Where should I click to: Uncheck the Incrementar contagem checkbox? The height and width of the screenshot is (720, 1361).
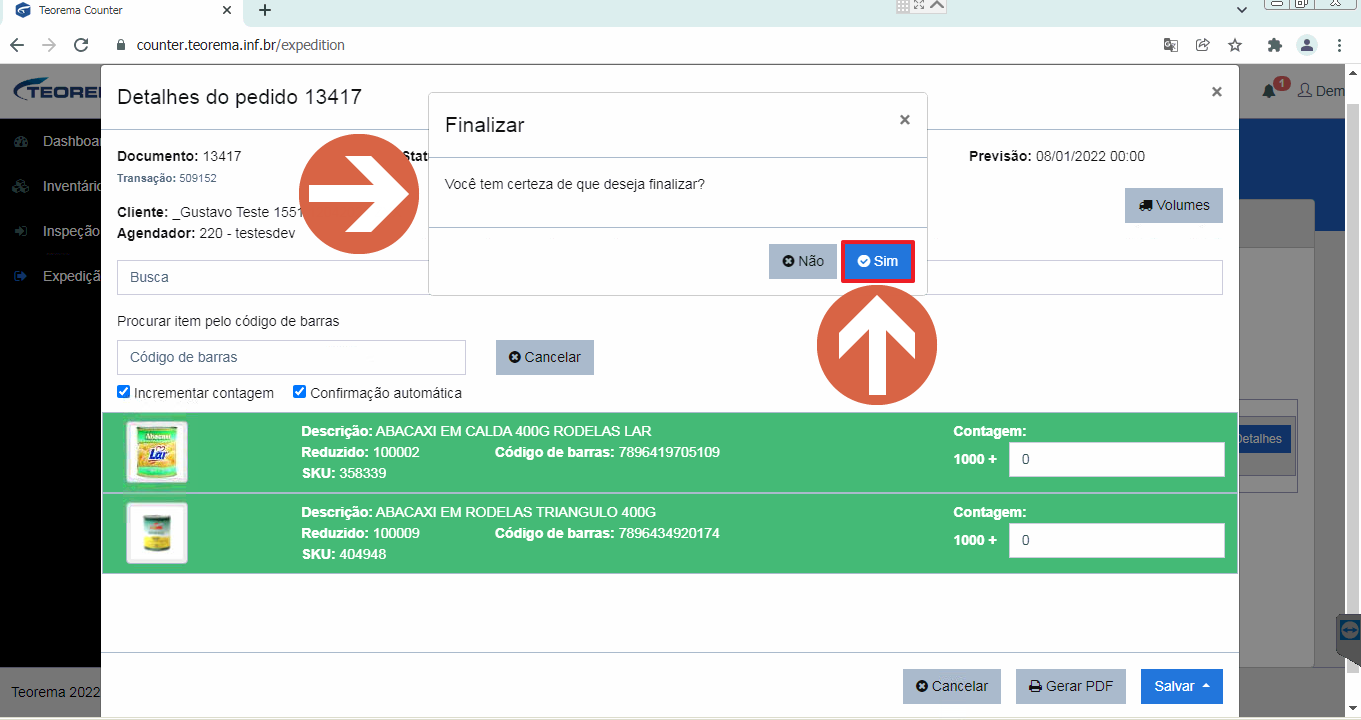click(124, 392)
